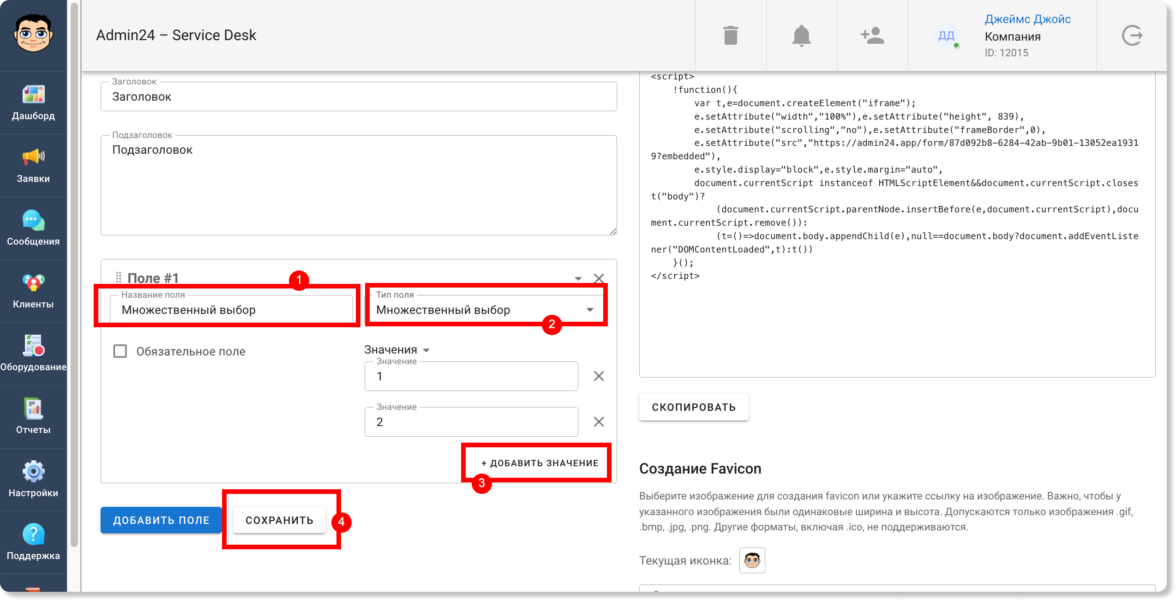Open the Настройки gear section
This screenshot has height=601, width=1176.
tap(33, 481)
